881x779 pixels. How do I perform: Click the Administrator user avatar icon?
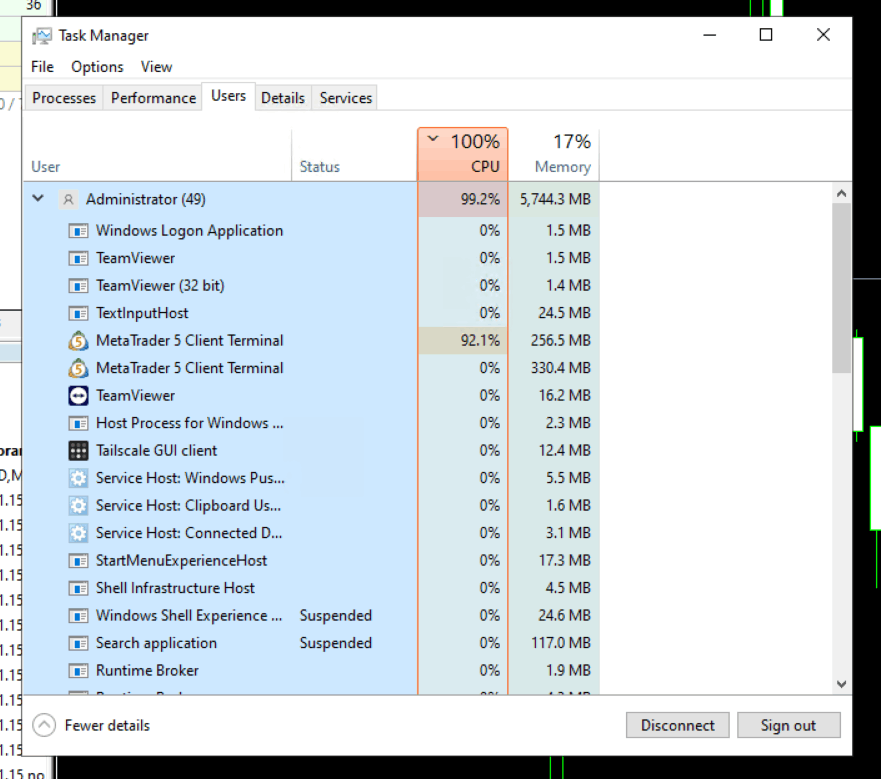click(69, 200)
